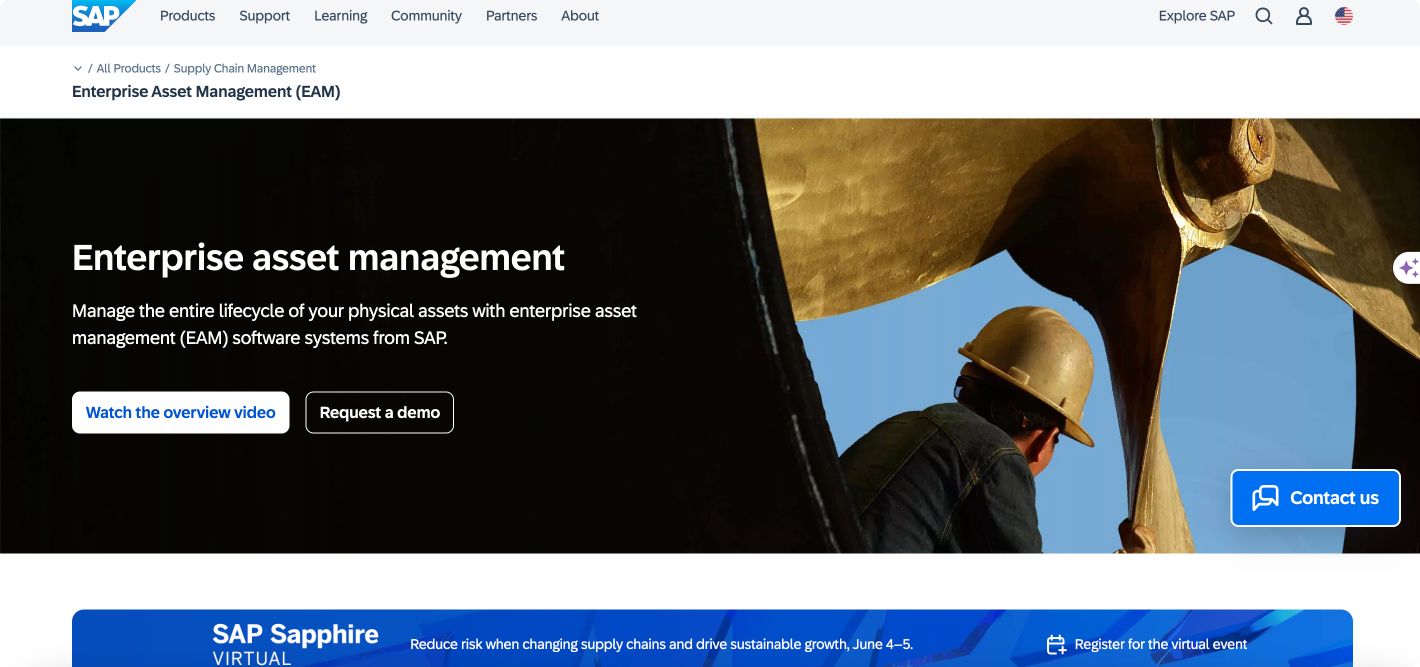1420x667 pixels.
Task: Open the Contact us chat button
Action: [x=1316, y=498]
